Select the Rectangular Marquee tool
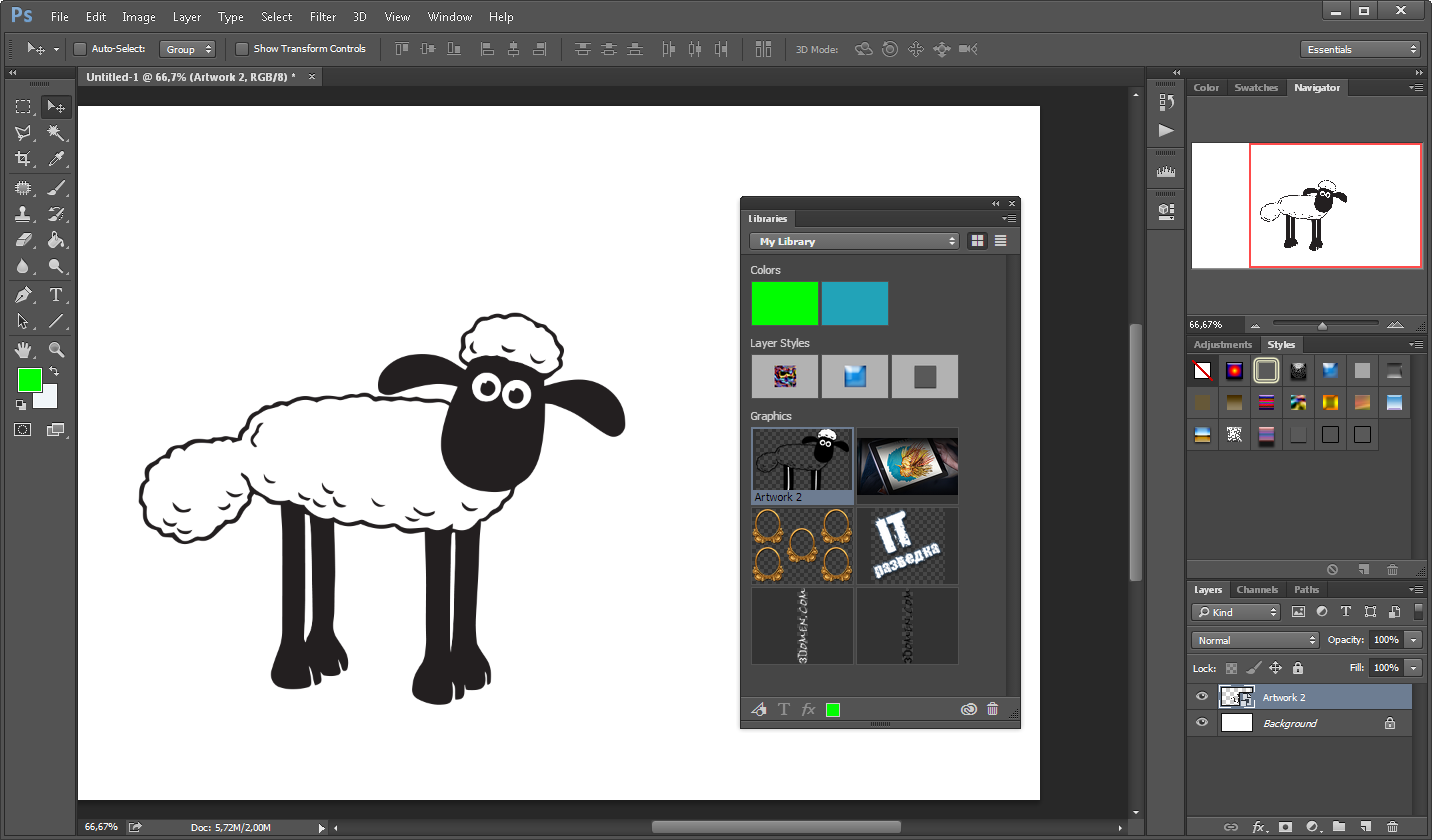Screen dimensions: 1432x840 pos(23,107)
